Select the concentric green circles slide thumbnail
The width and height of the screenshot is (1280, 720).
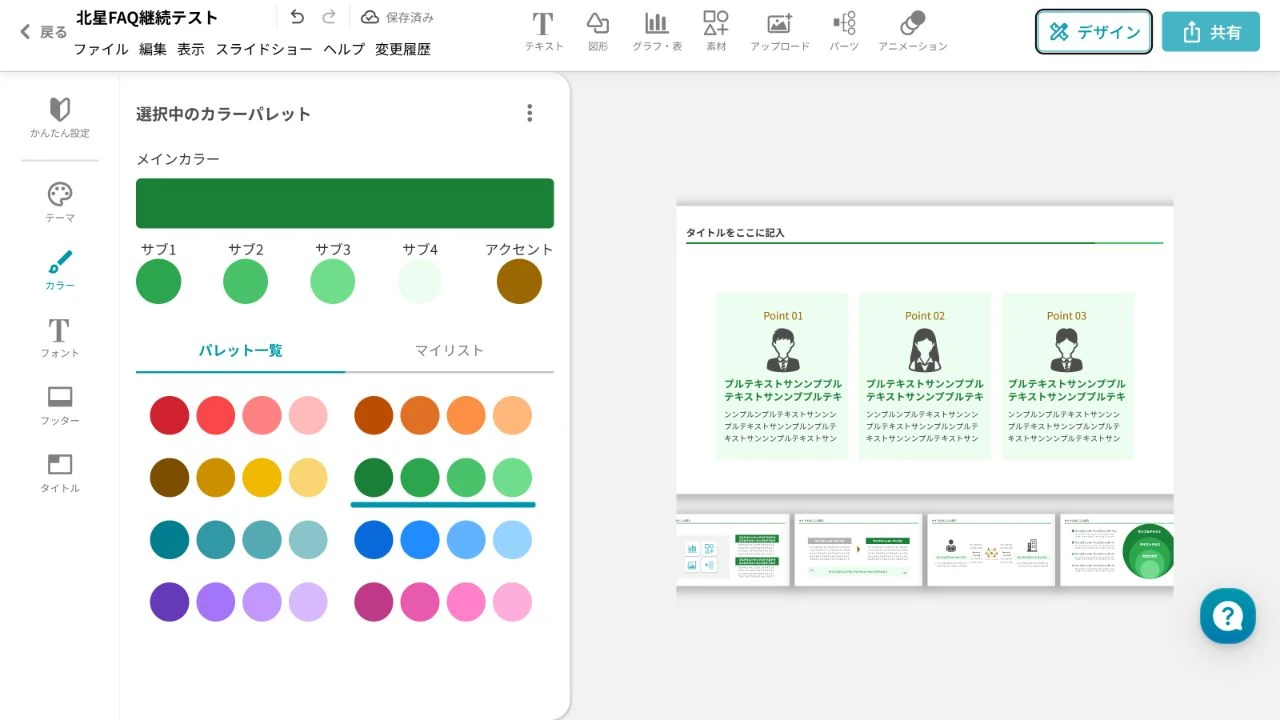[1117, 550]
